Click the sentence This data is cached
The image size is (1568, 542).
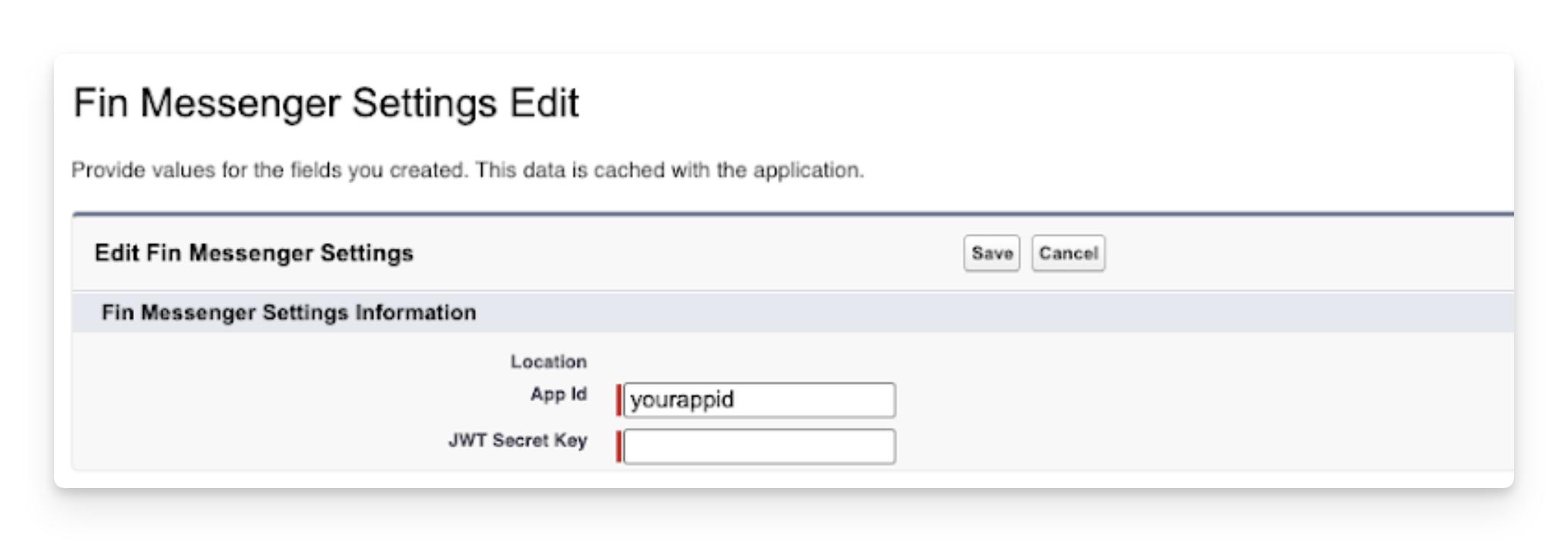[669, 170]
